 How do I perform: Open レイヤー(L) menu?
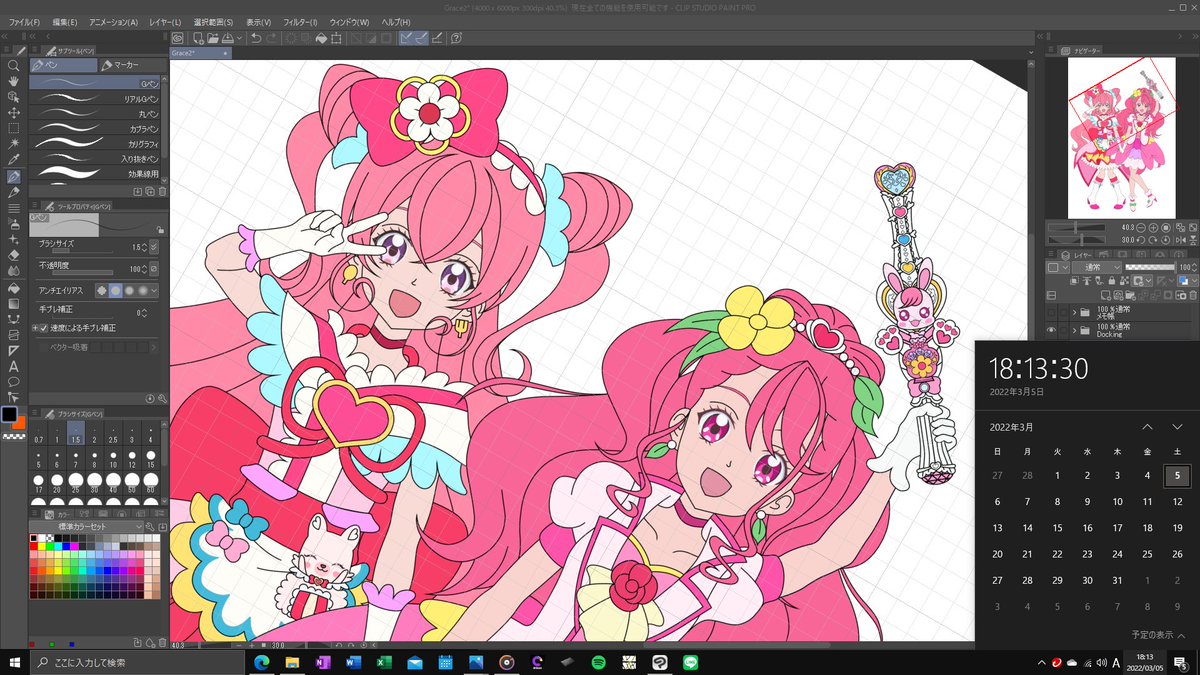[166, 22]
